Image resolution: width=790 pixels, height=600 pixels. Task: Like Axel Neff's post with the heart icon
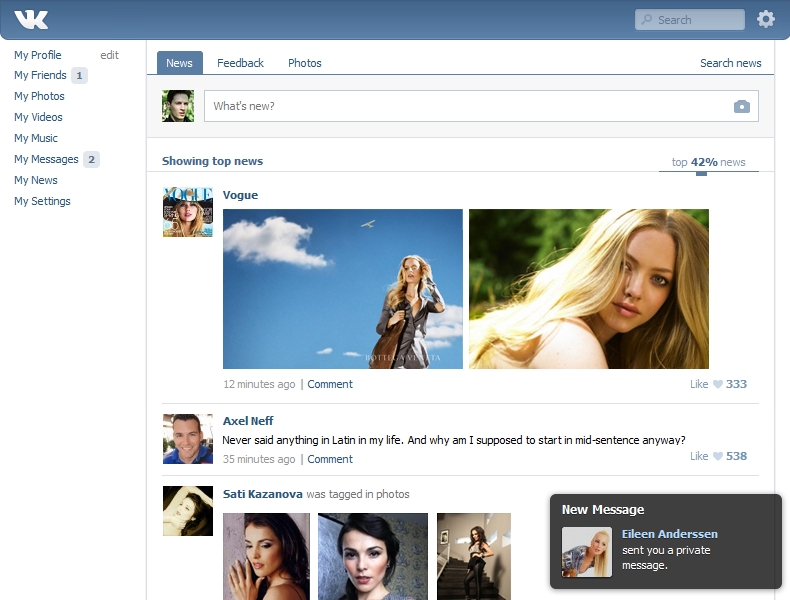tap(718, 456)
